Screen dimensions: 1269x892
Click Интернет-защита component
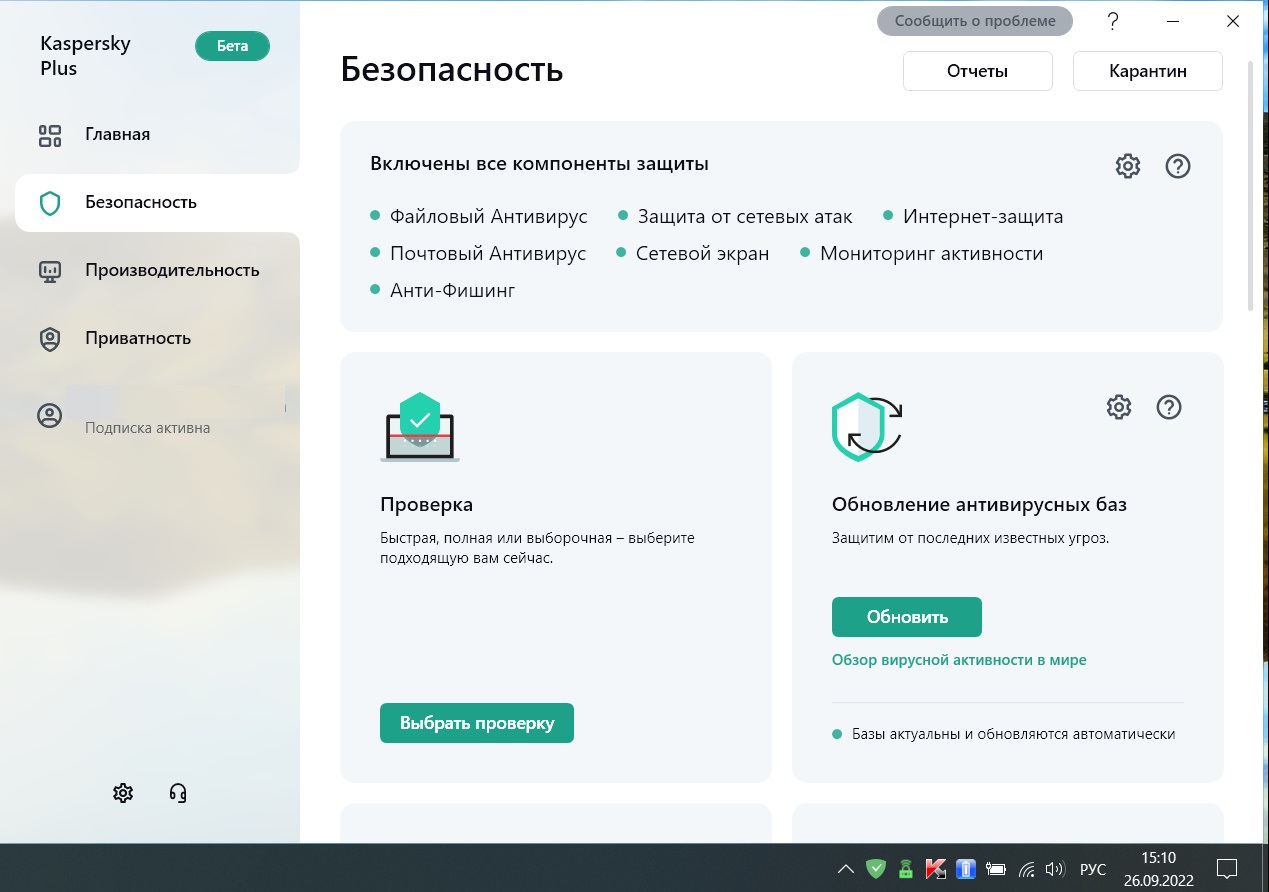pyautogui.click(x=973, y=216)
